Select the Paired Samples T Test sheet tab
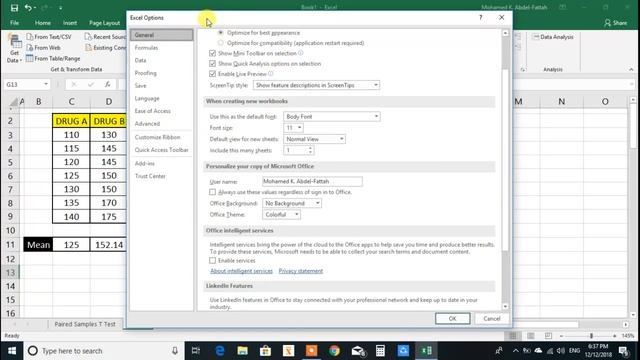Image resolution: width=640 pixels, height=360 pixels. pos(85,324)
